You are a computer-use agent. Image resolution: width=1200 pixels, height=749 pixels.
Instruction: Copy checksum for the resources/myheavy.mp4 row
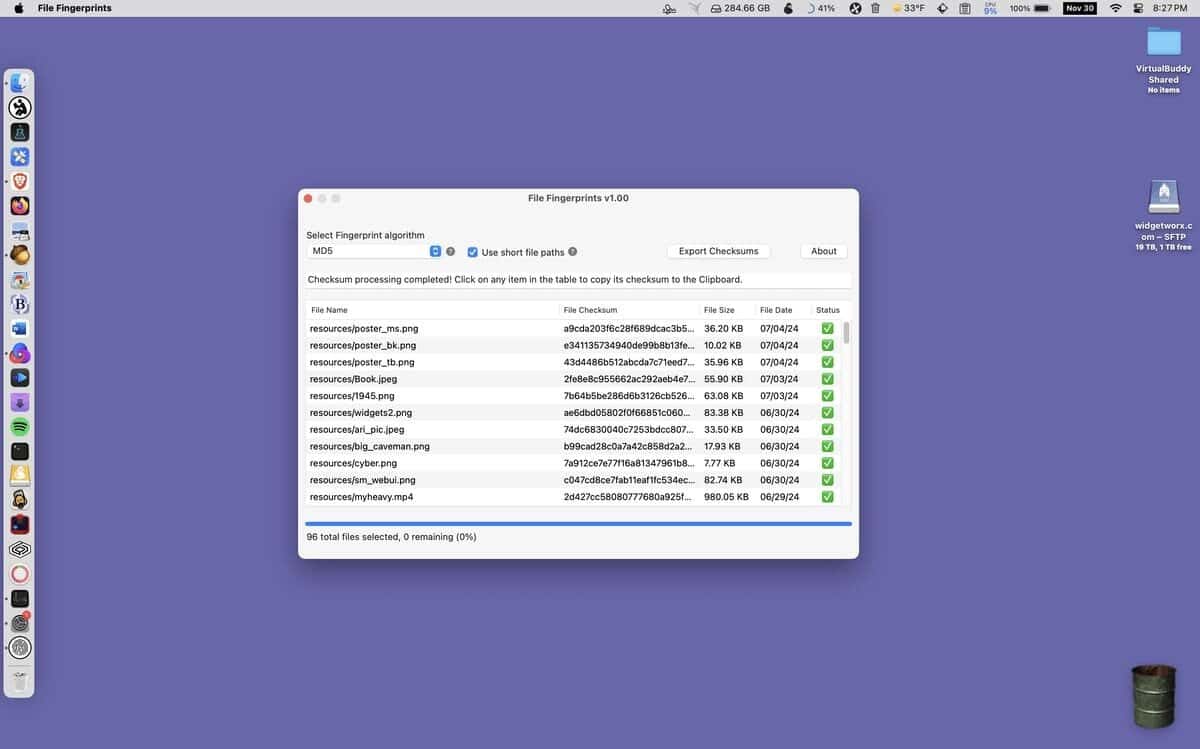pos(572,497)
